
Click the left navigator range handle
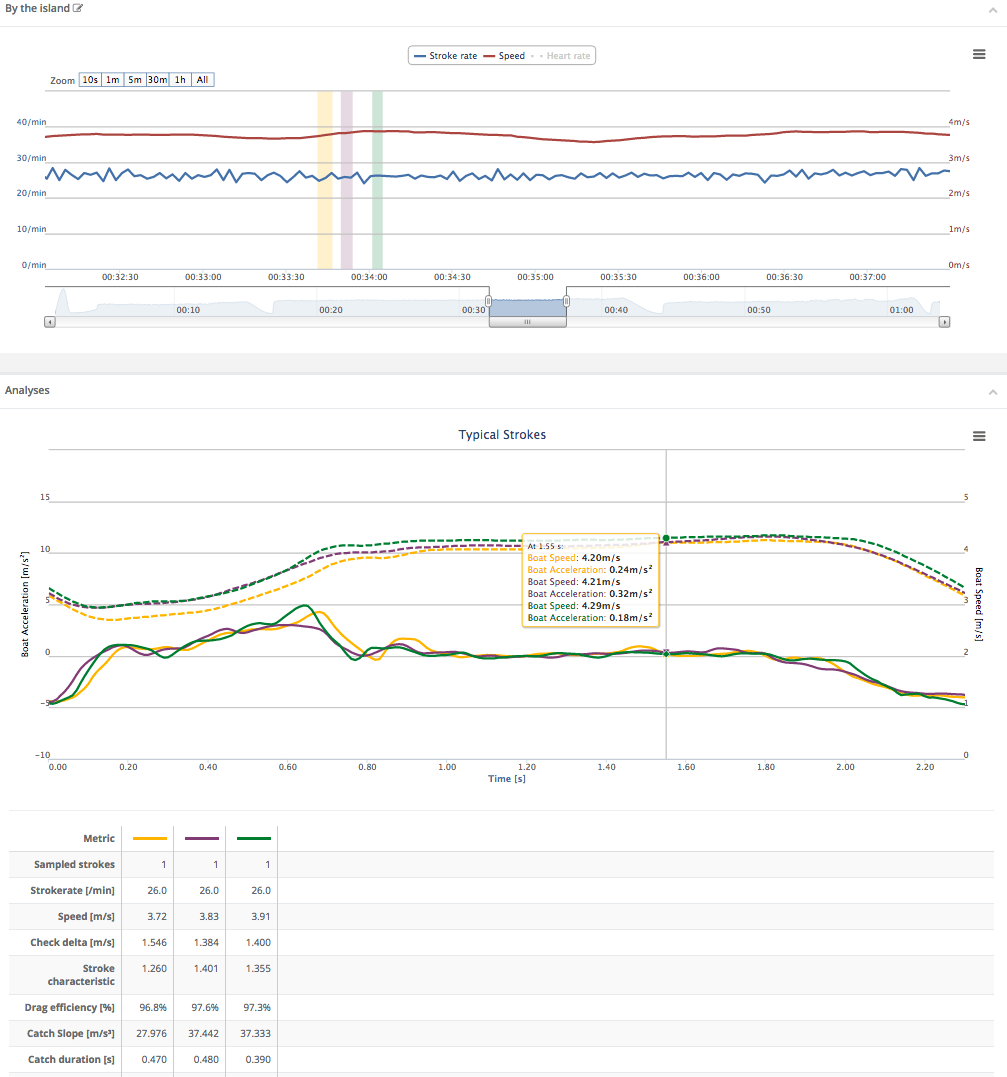pyautogui.click(x=489, y=301)
